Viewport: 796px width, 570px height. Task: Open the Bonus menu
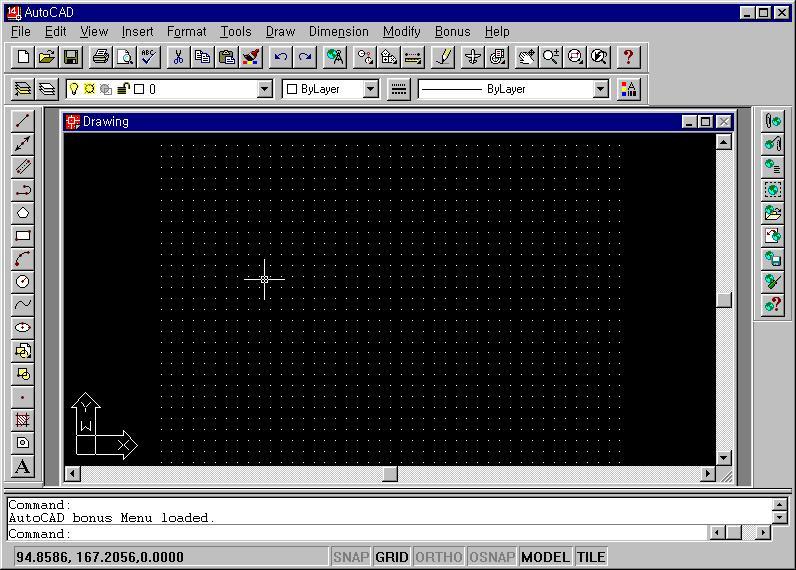(x=452, y=31)
